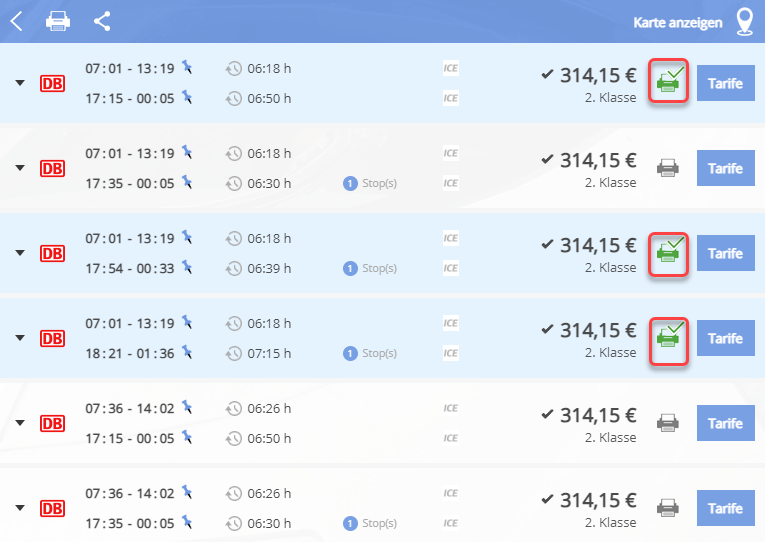Click 07:36 - 14:02 in connection returning 17:15
Screen dimensions: 765x542
click(x=130, y=408)
